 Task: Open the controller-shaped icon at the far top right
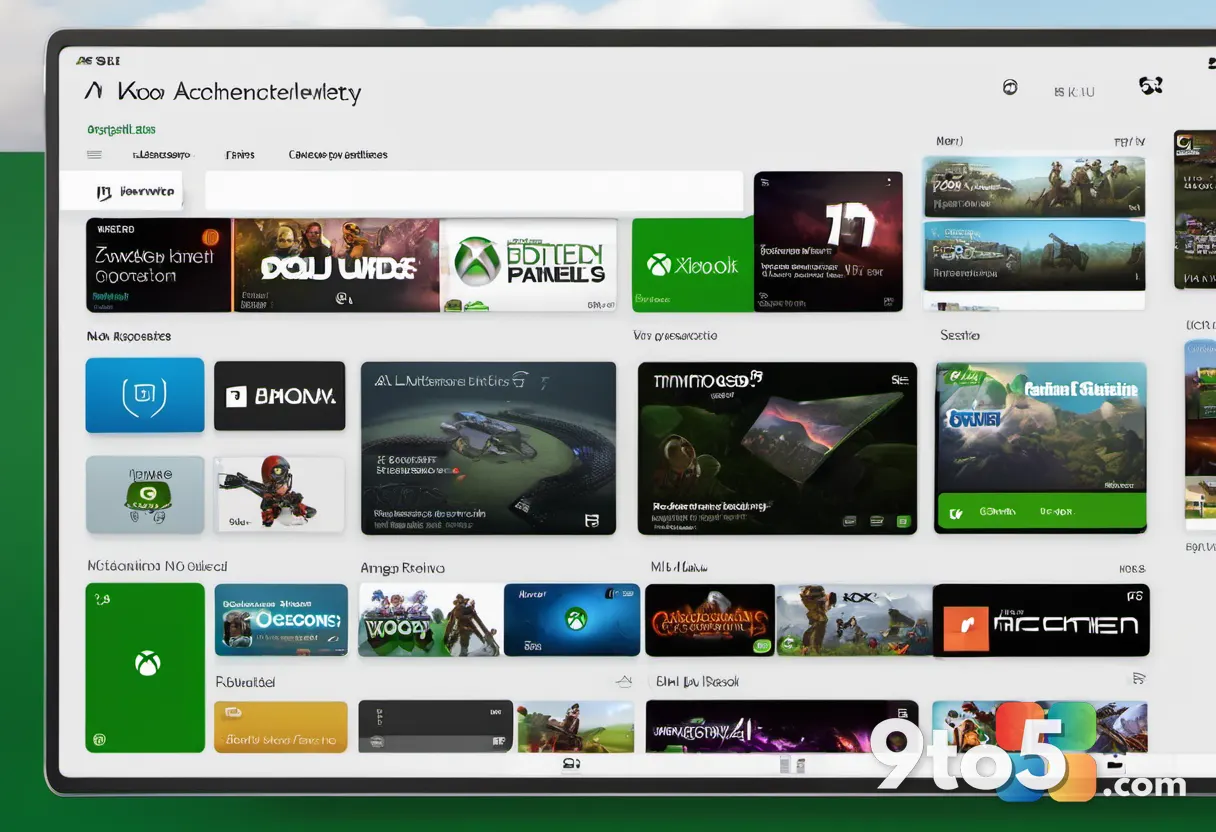pyautogui.click(x=1151, y=86)
